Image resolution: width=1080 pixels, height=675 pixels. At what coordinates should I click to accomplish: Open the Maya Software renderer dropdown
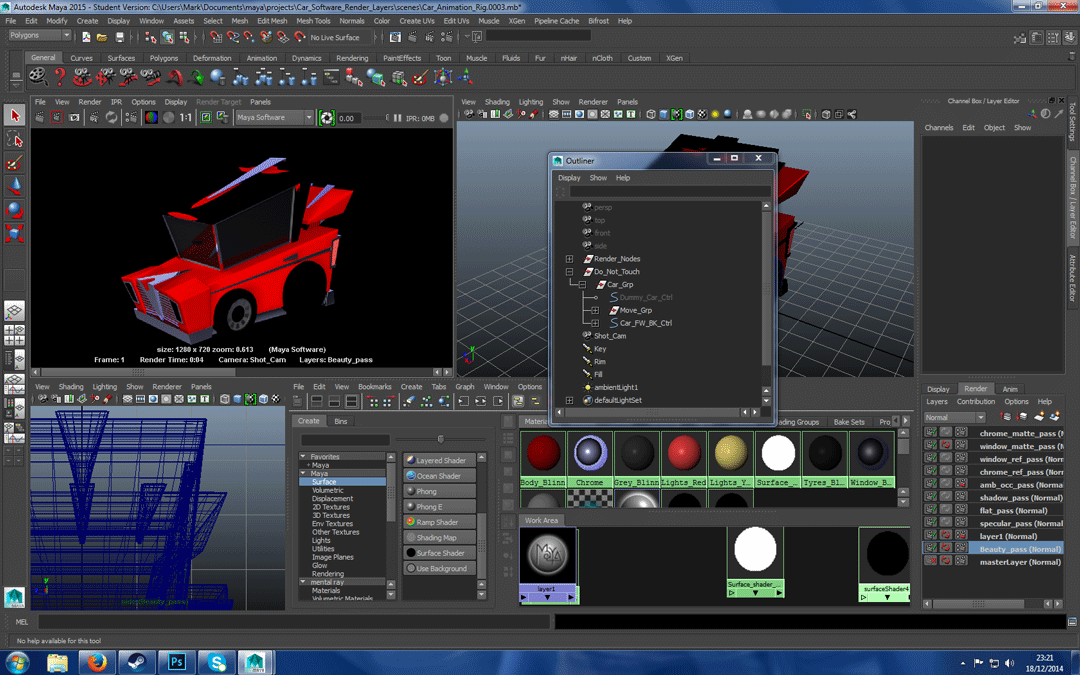coord(274,118)
